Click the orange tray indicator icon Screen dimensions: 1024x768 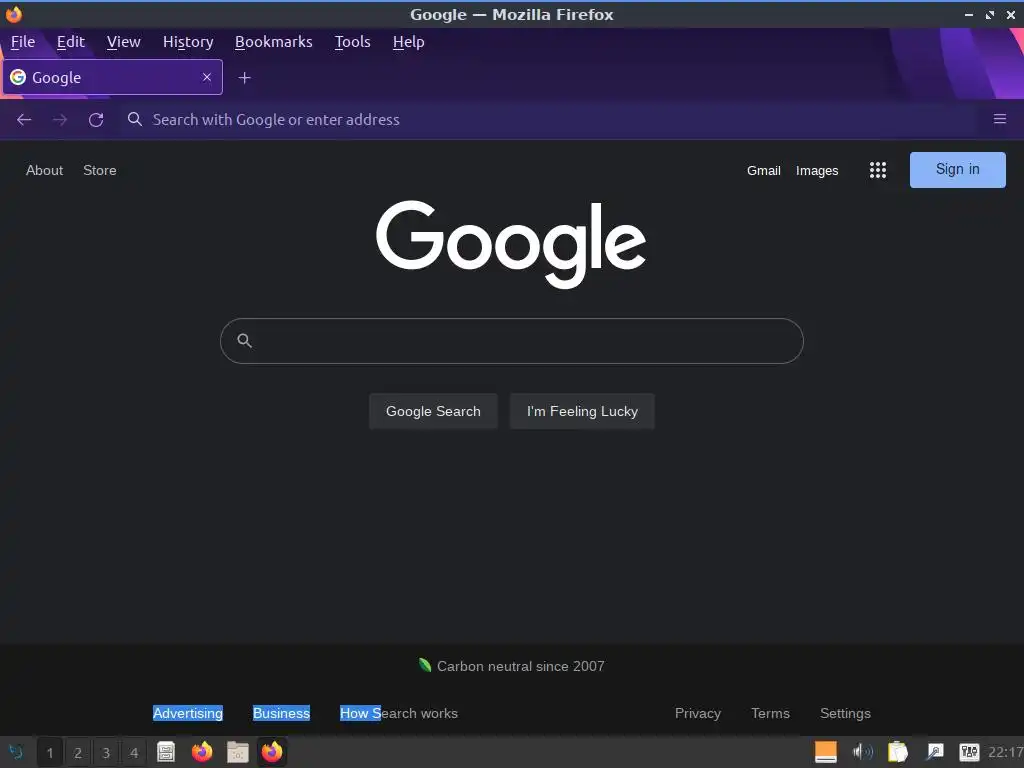coord(826,752)
